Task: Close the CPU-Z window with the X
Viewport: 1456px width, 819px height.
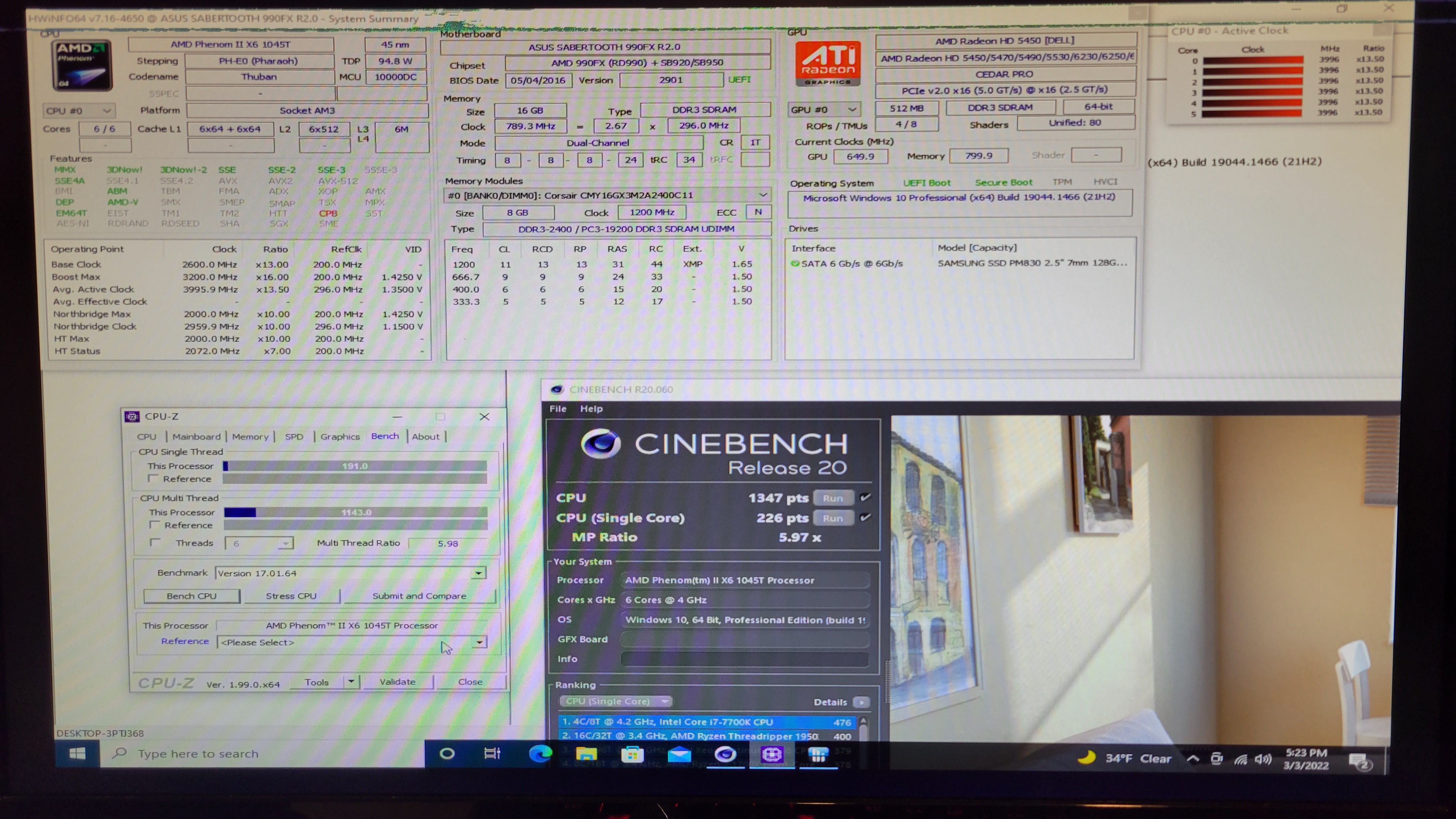Action: [484, 417]
